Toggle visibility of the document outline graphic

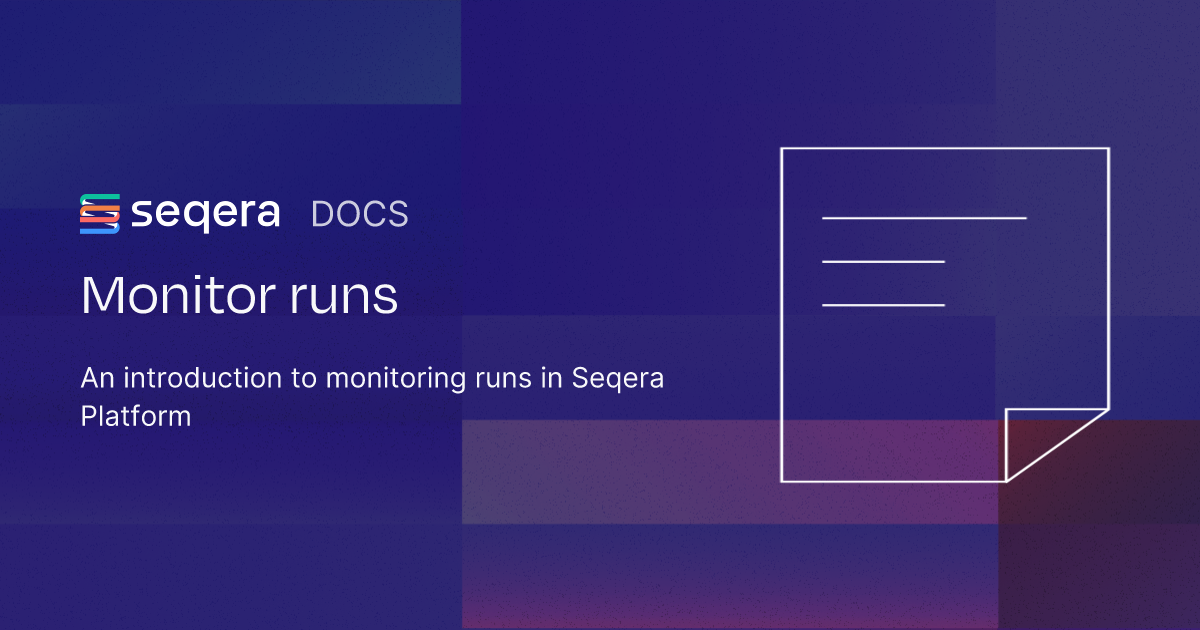945,315
